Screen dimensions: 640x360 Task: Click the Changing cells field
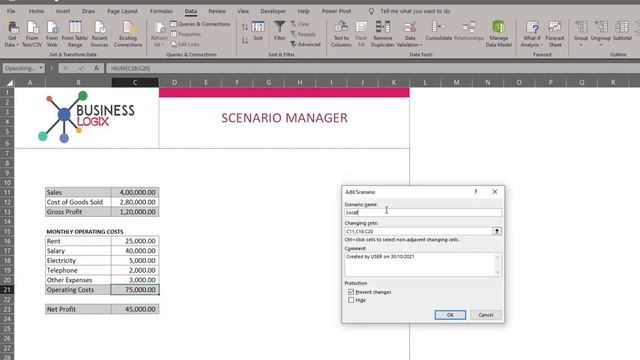(x=418, y=231)
